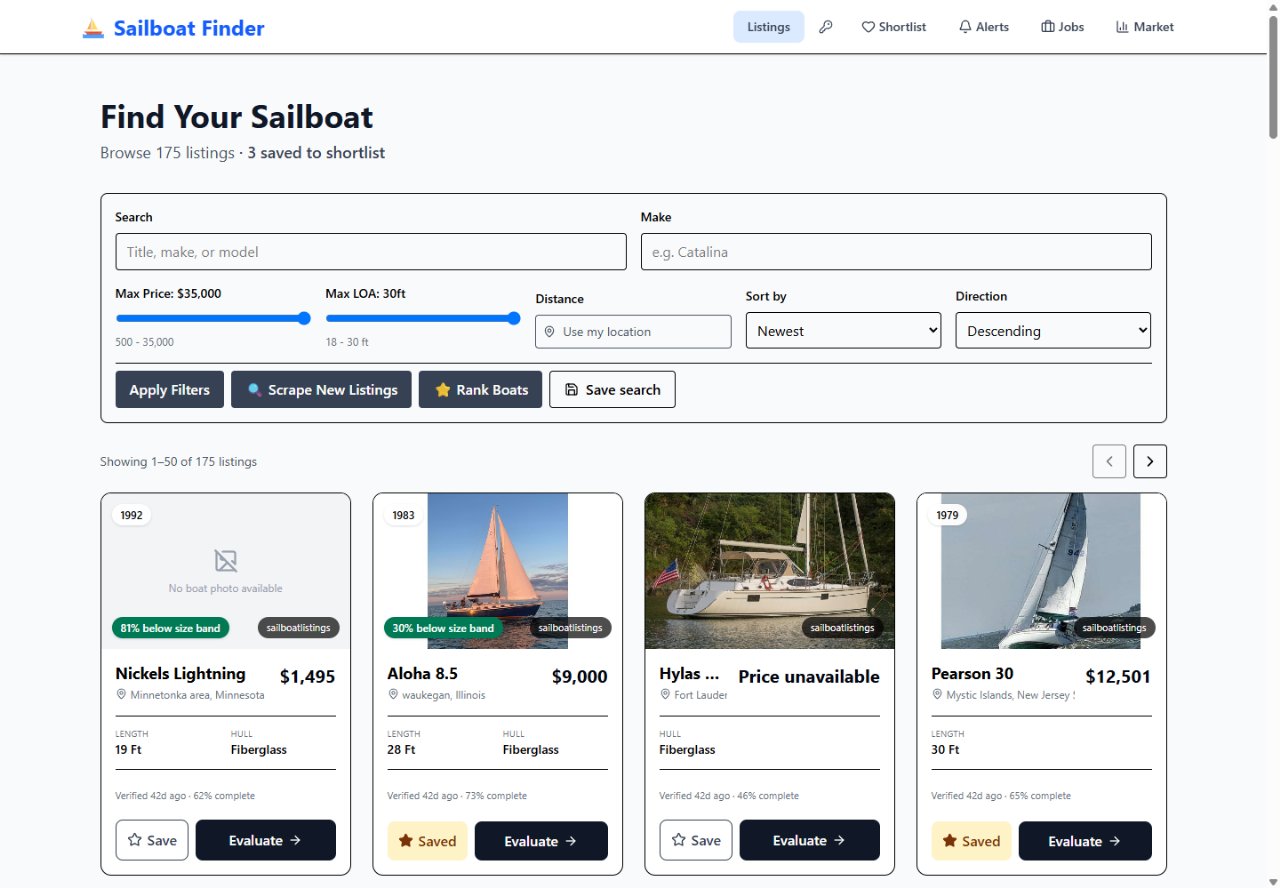
Task: Go to next listings page arrow
Action: 1150,461
